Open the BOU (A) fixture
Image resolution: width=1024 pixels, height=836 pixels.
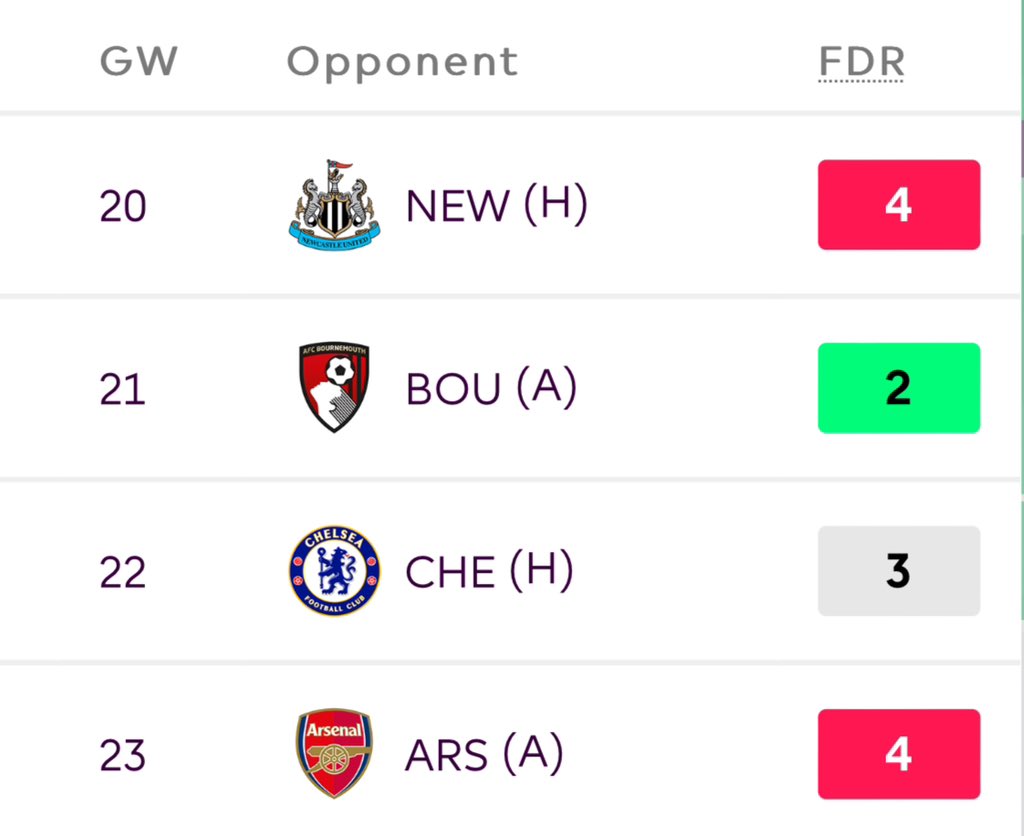click(491, 388)
